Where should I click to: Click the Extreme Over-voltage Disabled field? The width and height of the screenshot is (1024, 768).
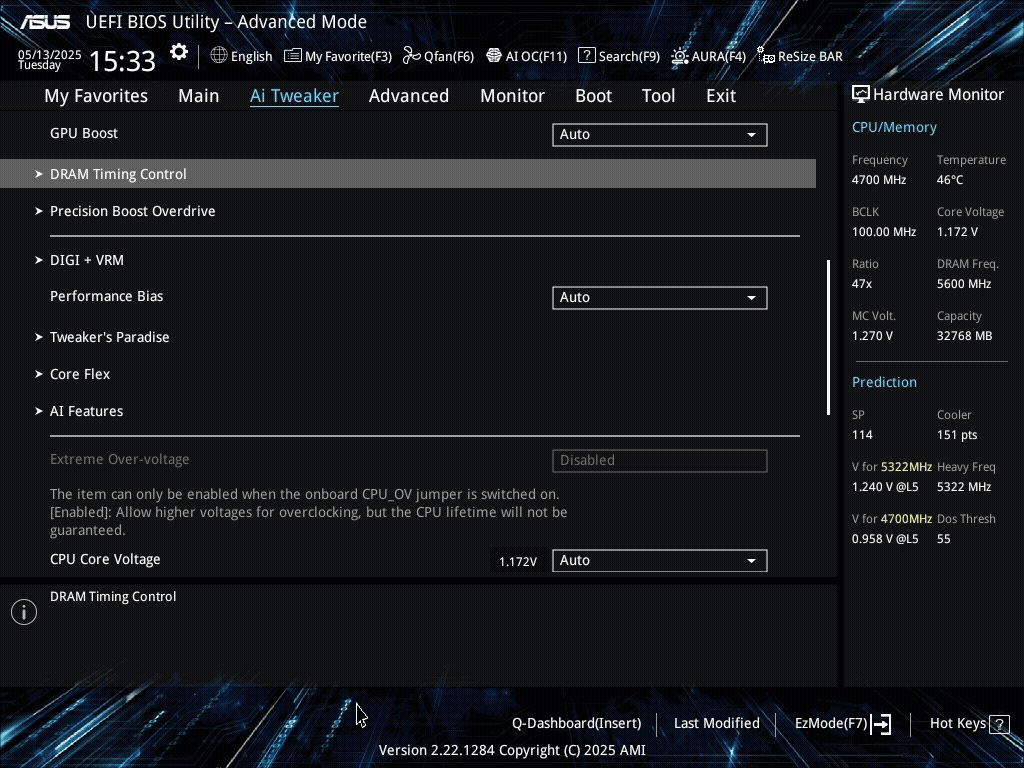[x=660, y=460]
